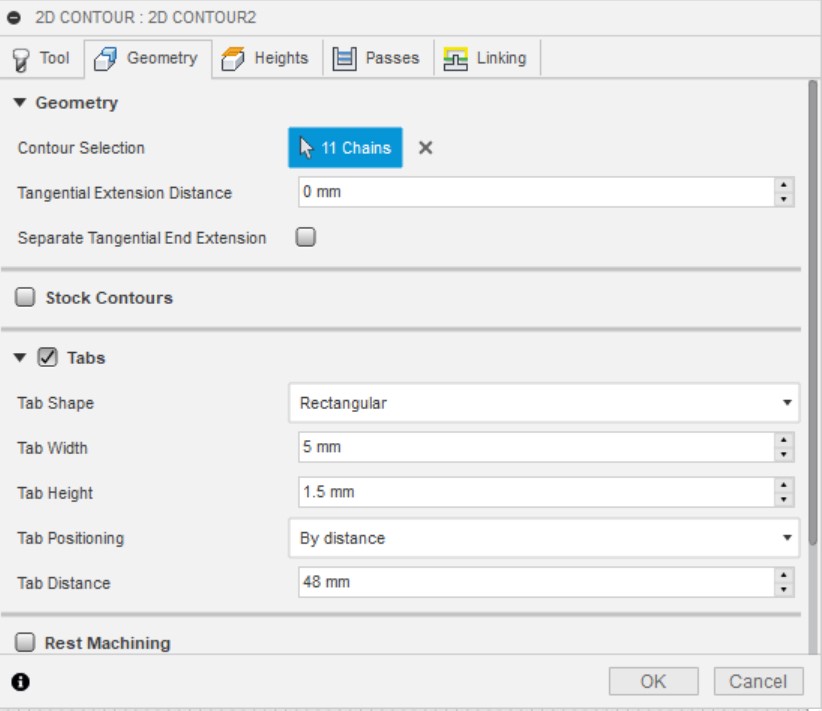Switch to the Tool tab
The image size is (822, 711).
[x=41, y=58]
